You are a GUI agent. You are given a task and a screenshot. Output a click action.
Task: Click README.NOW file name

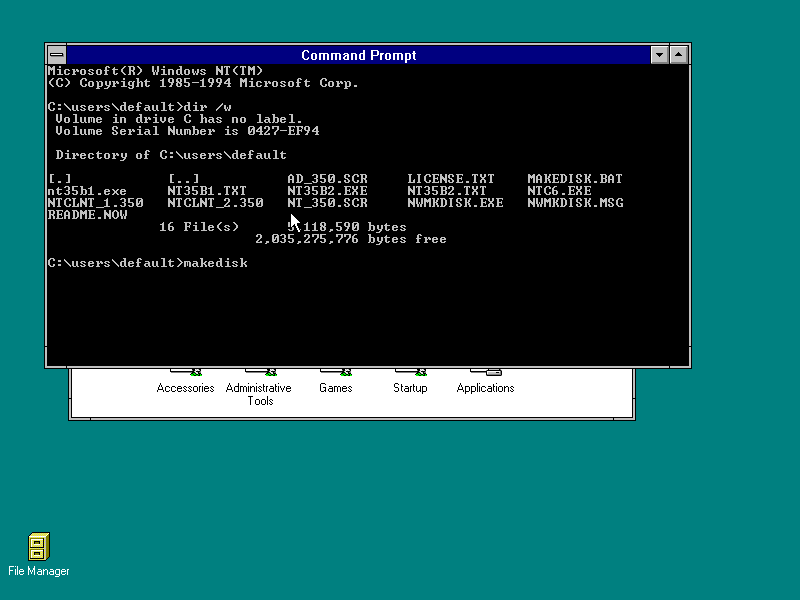click(87, 215)
